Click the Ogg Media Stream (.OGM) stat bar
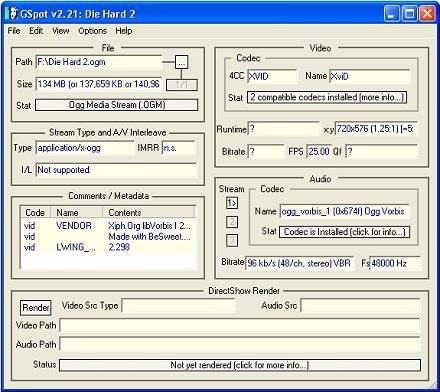 (117, 105)
